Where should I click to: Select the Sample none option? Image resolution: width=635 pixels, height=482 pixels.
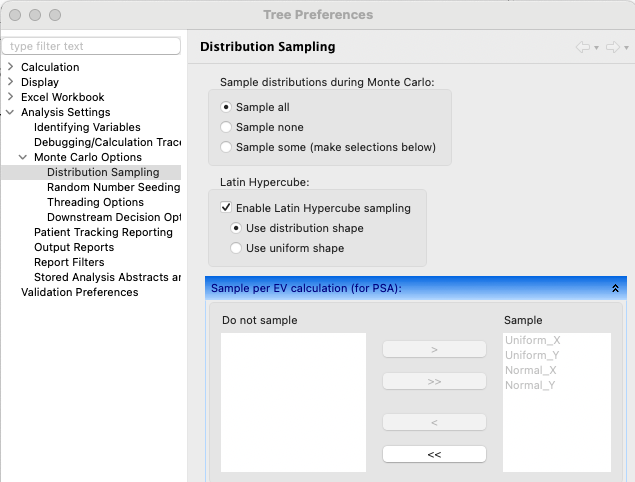click(227, 127)
